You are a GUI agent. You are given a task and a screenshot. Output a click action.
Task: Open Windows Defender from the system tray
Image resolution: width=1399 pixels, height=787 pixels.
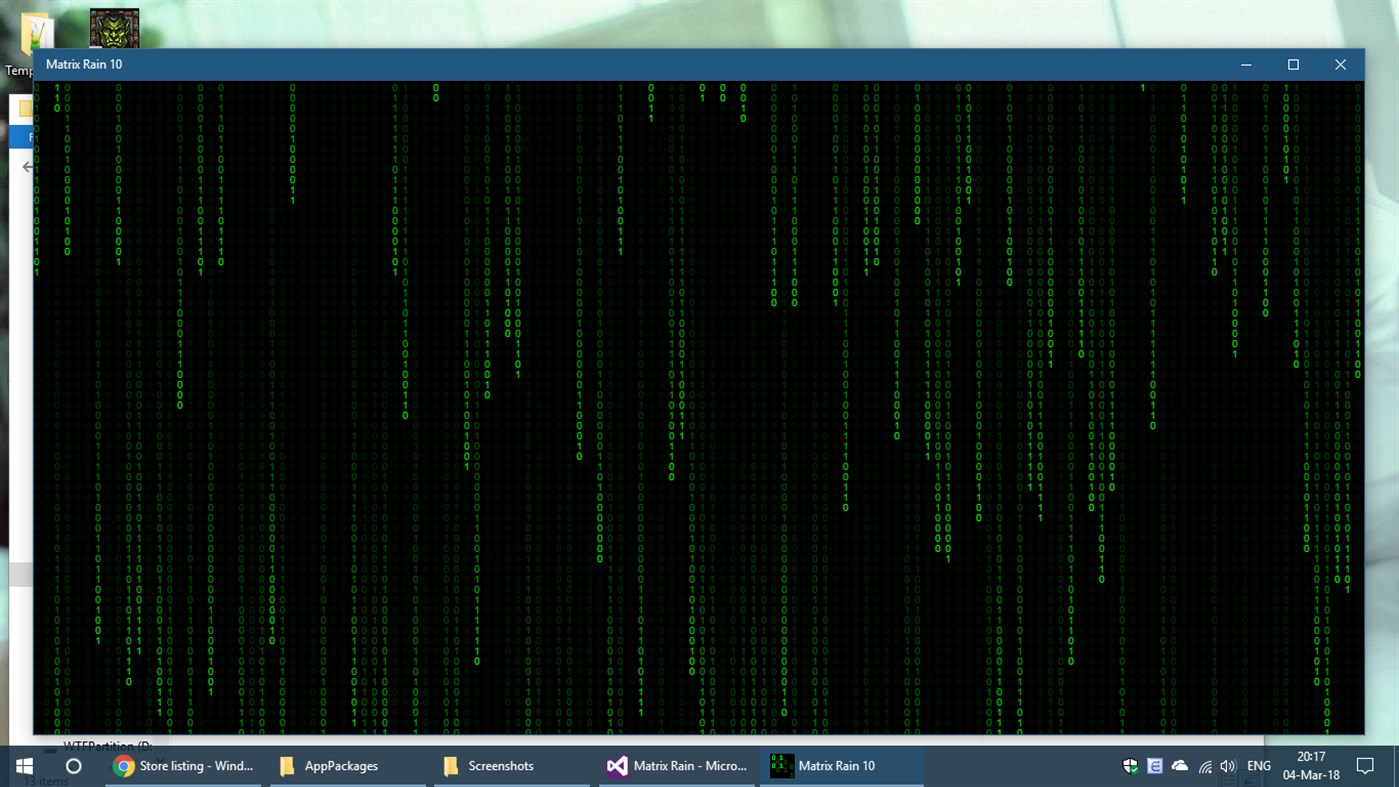pos(1130,766)
